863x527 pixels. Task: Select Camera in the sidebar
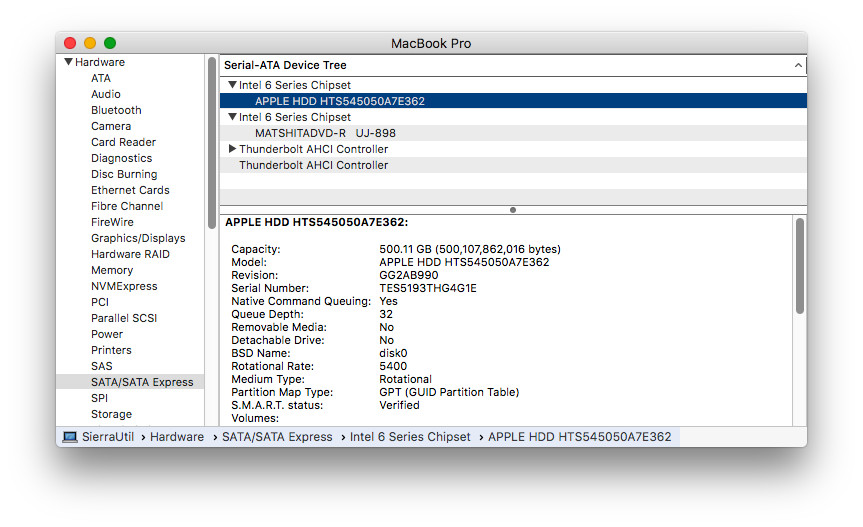point(111,126)
